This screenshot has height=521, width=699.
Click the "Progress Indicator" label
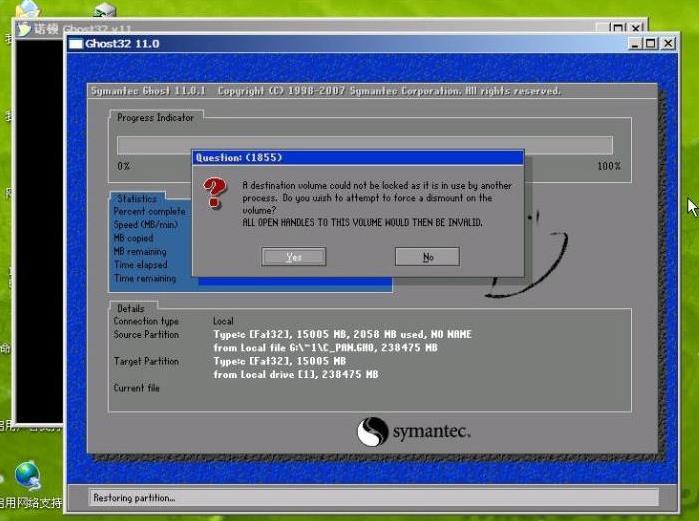[x=155, y=118]
